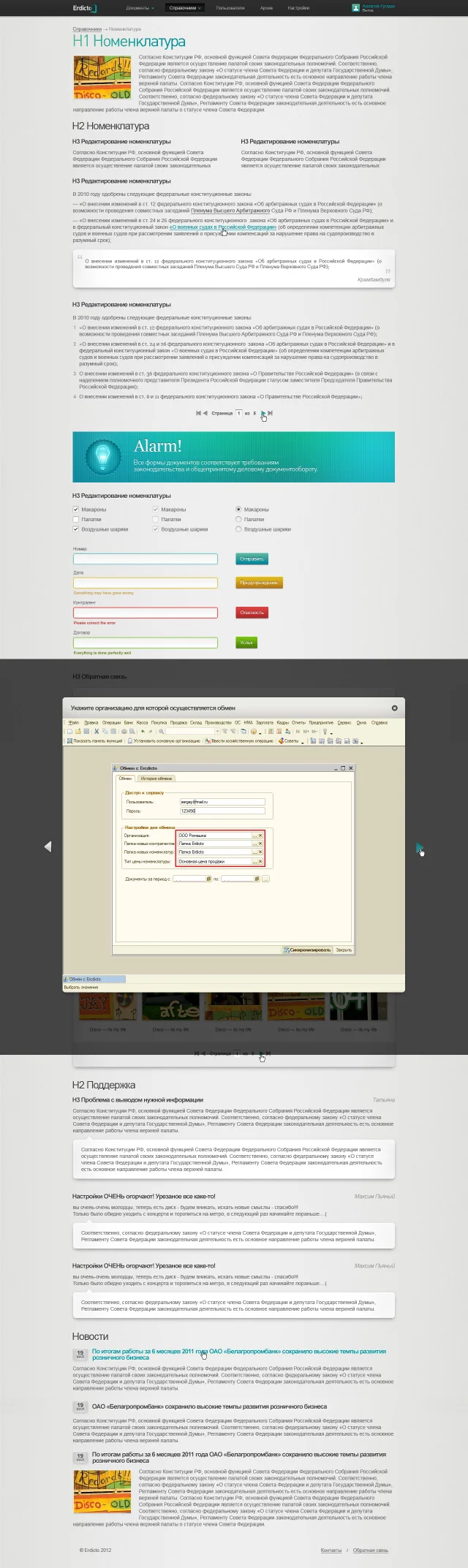Click 'Показать панель функций' in the 1C toolbar

coord(95,741)
